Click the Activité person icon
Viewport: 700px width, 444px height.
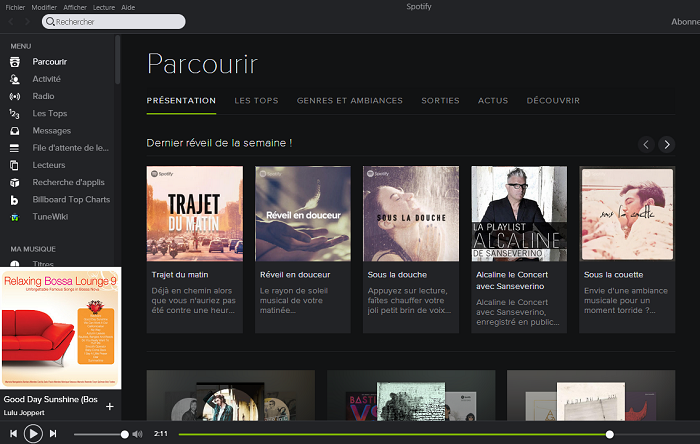click(x=15, y=79)
